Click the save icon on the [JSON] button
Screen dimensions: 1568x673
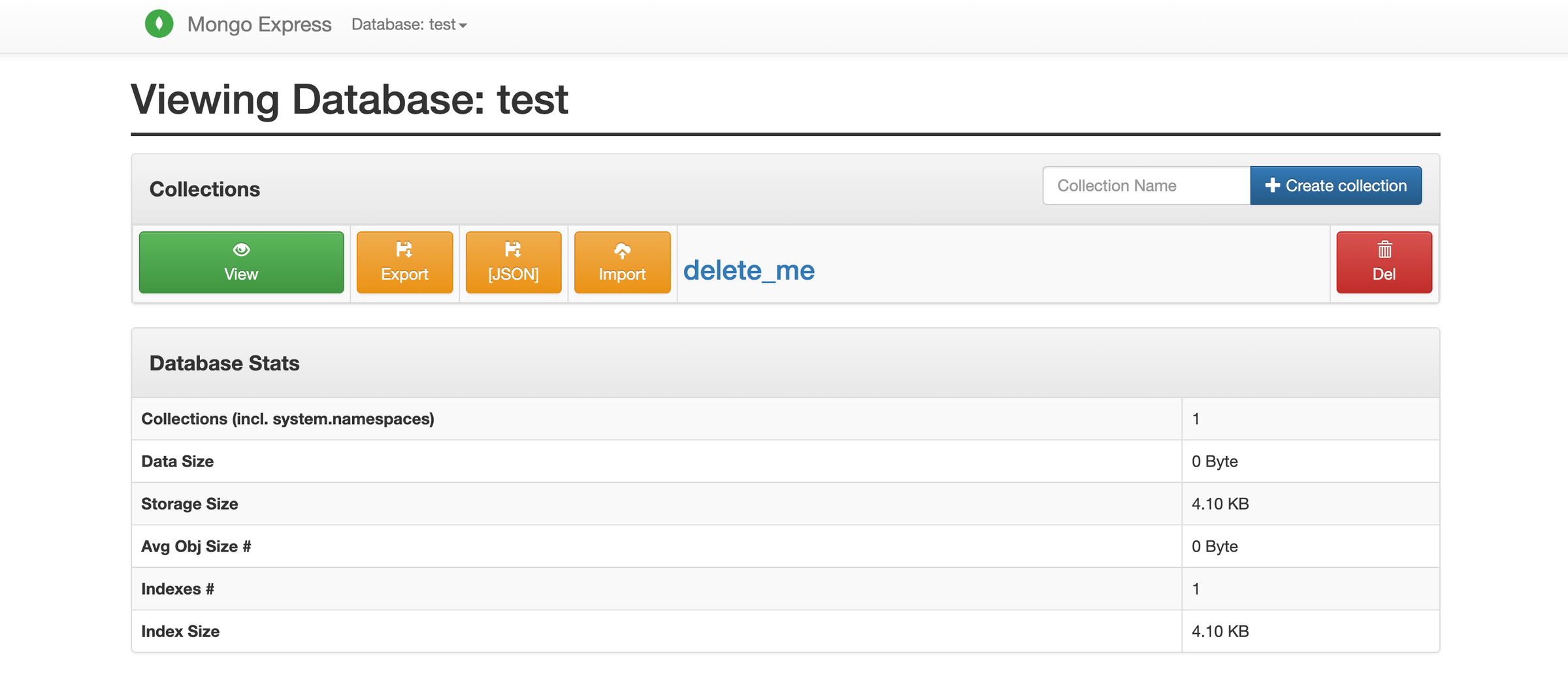(513, 250)
